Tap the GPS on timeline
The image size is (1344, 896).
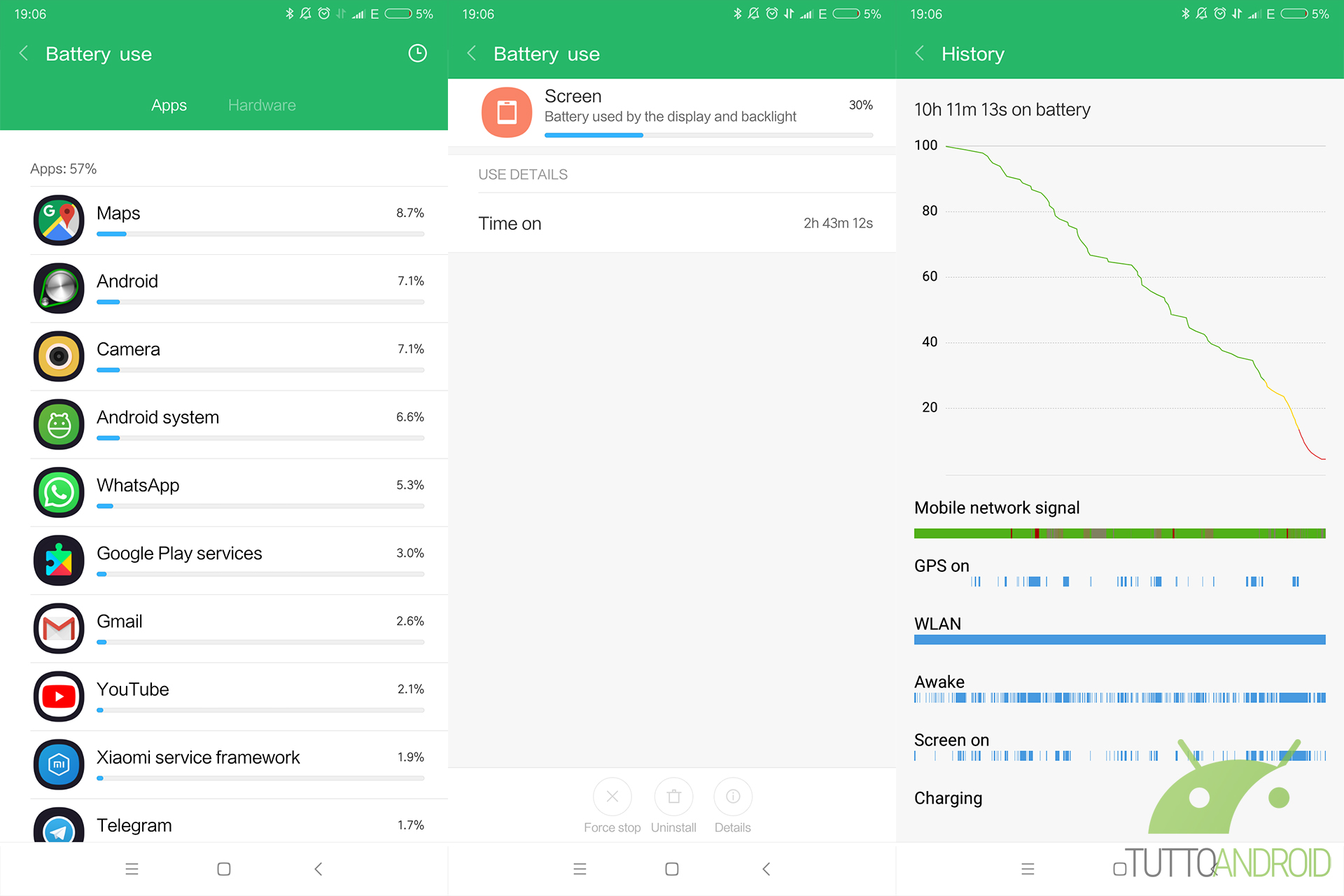(1134, 581)
